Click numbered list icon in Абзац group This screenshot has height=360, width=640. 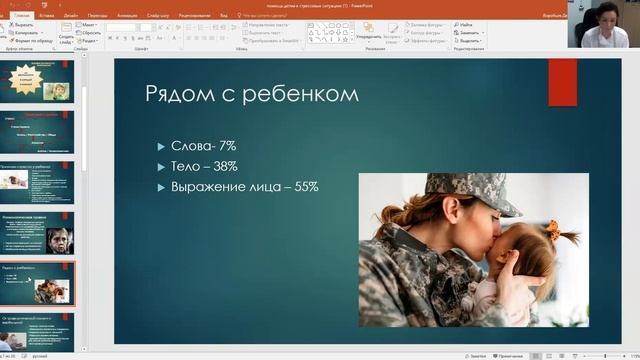[201, 27]
